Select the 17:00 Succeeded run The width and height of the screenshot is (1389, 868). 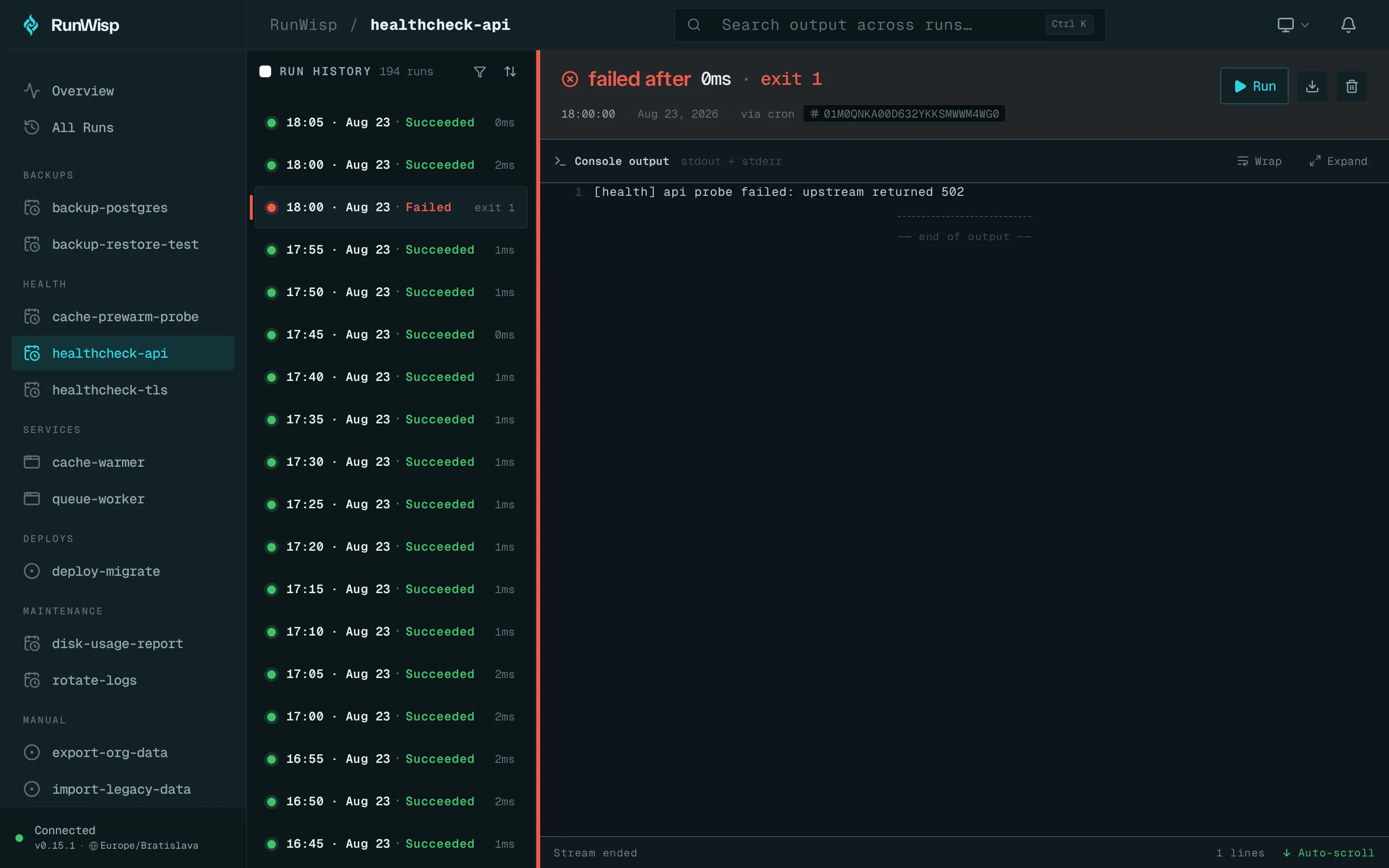coord(391,717)
